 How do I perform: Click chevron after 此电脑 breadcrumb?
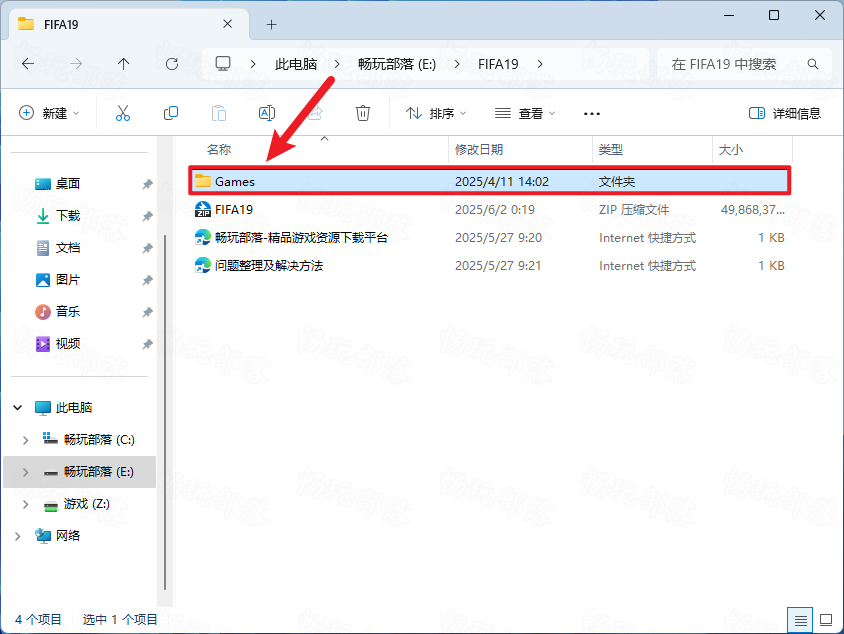[337, 64]
